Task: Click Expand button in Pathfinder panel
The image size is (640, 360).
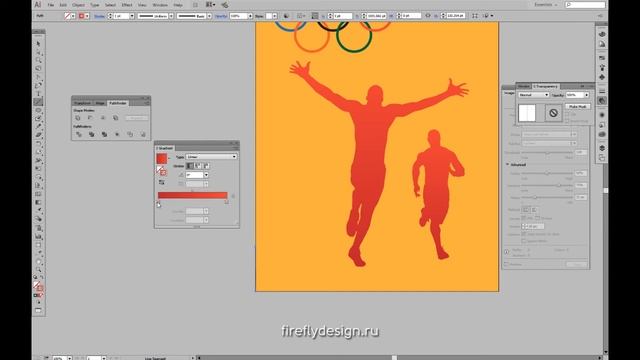Action: click(136, 118)
